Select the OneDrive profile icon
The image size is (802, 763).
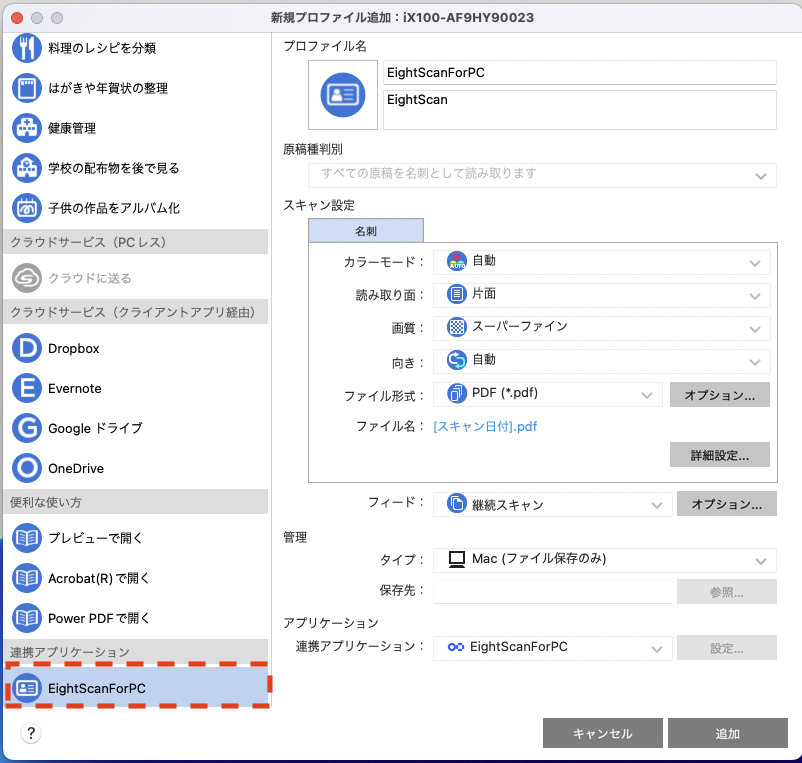click(27, 468)
